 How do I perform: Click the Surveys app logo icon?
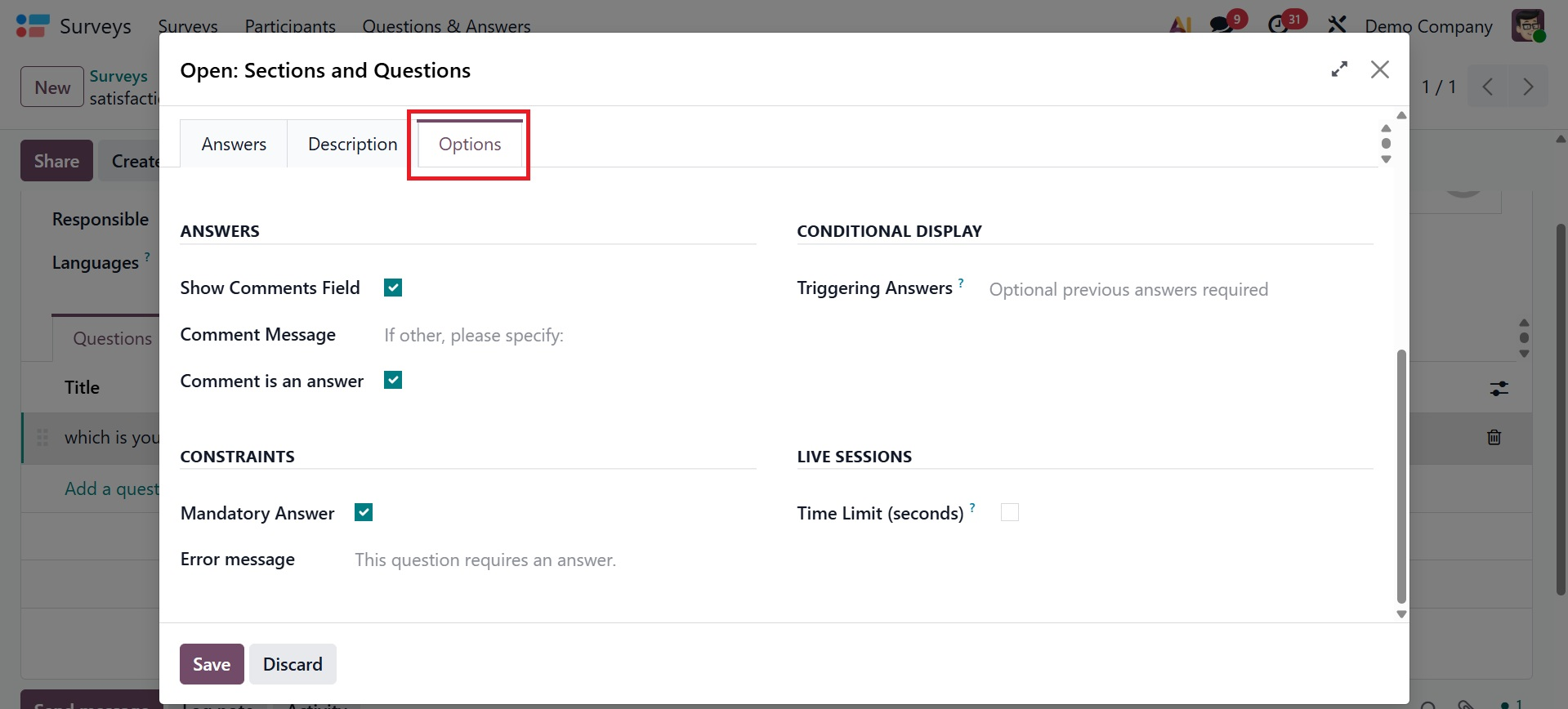(x=33, y=25)
